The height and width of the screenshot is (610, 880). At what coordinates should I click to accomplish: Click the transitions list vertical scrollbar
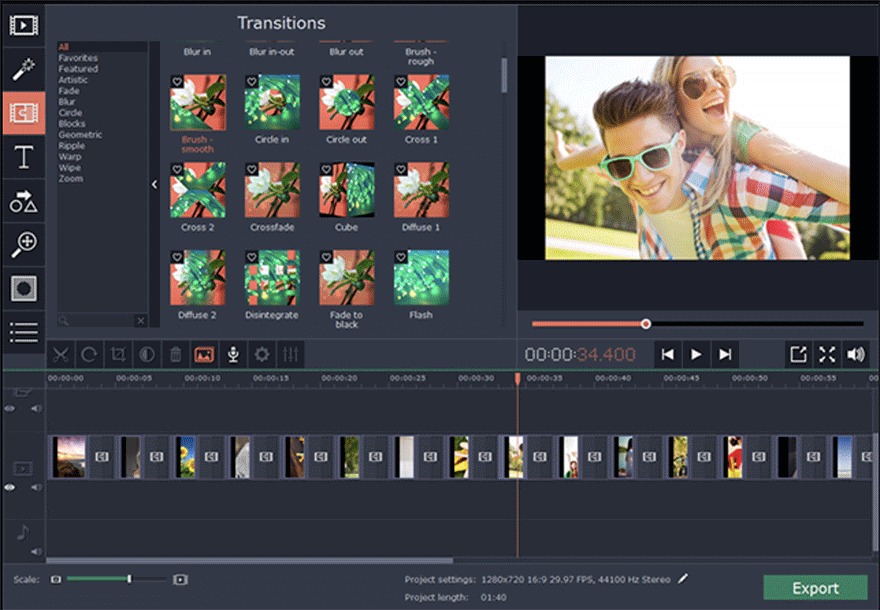pyautogui.click(x=504, y=75)
